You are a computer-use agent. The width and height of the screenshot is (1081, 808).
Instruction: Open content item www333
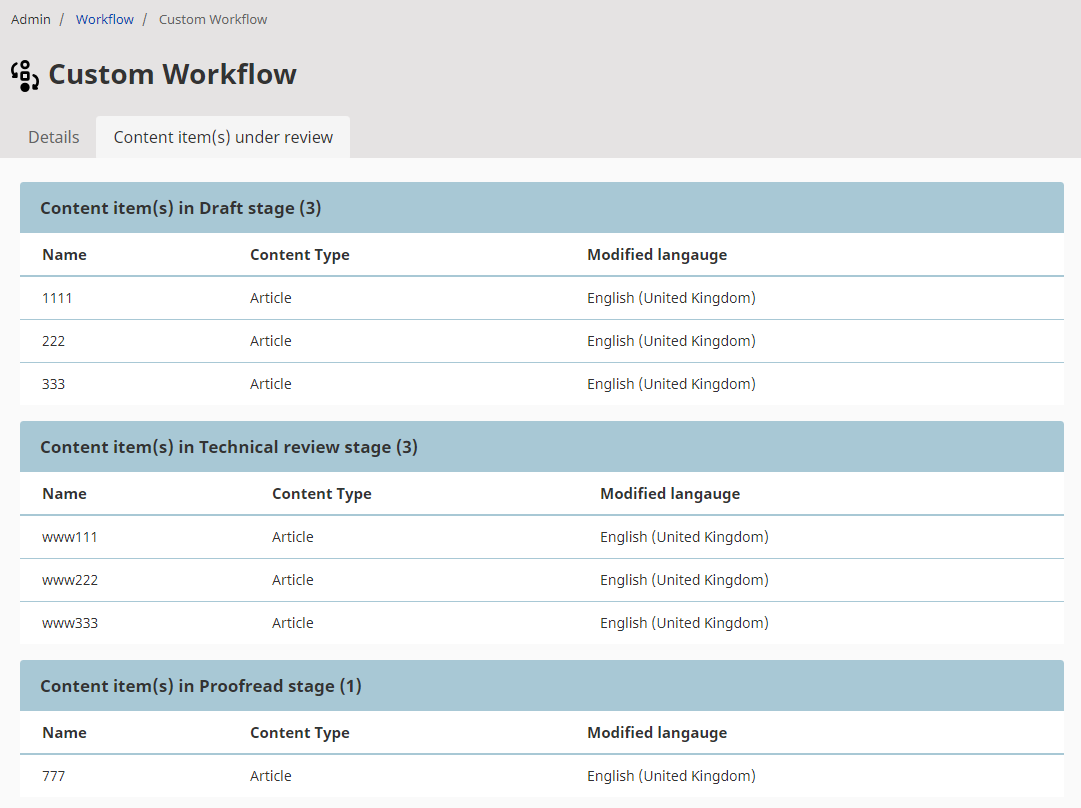click(70, 623)
